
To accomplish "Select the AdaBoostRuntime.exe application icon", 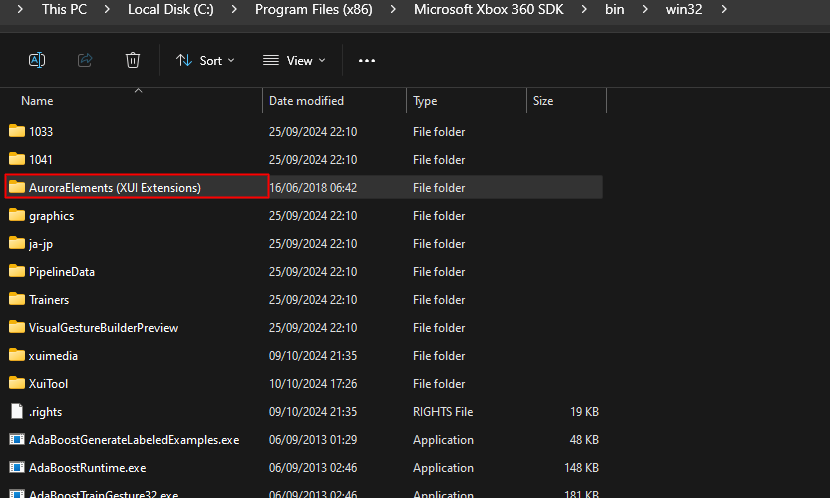I will pyautogui.click(x=17, y=467).
